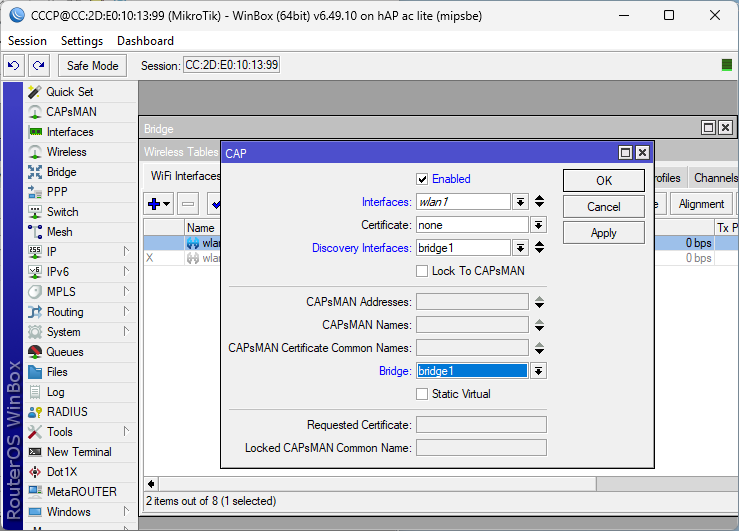Select the wlan1 interface row icon
Image resolution: width=739 pixels, height=531 pixels.
(193, 243)
